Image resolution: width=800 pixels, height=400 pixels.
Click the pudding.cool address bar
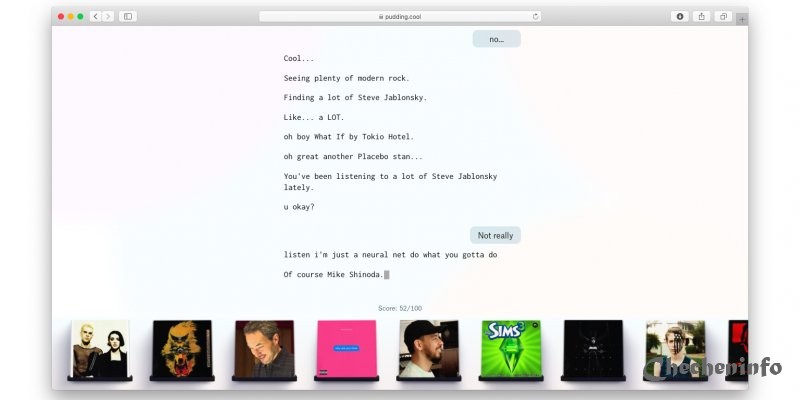pyautogui.click(x=400, y=16)
